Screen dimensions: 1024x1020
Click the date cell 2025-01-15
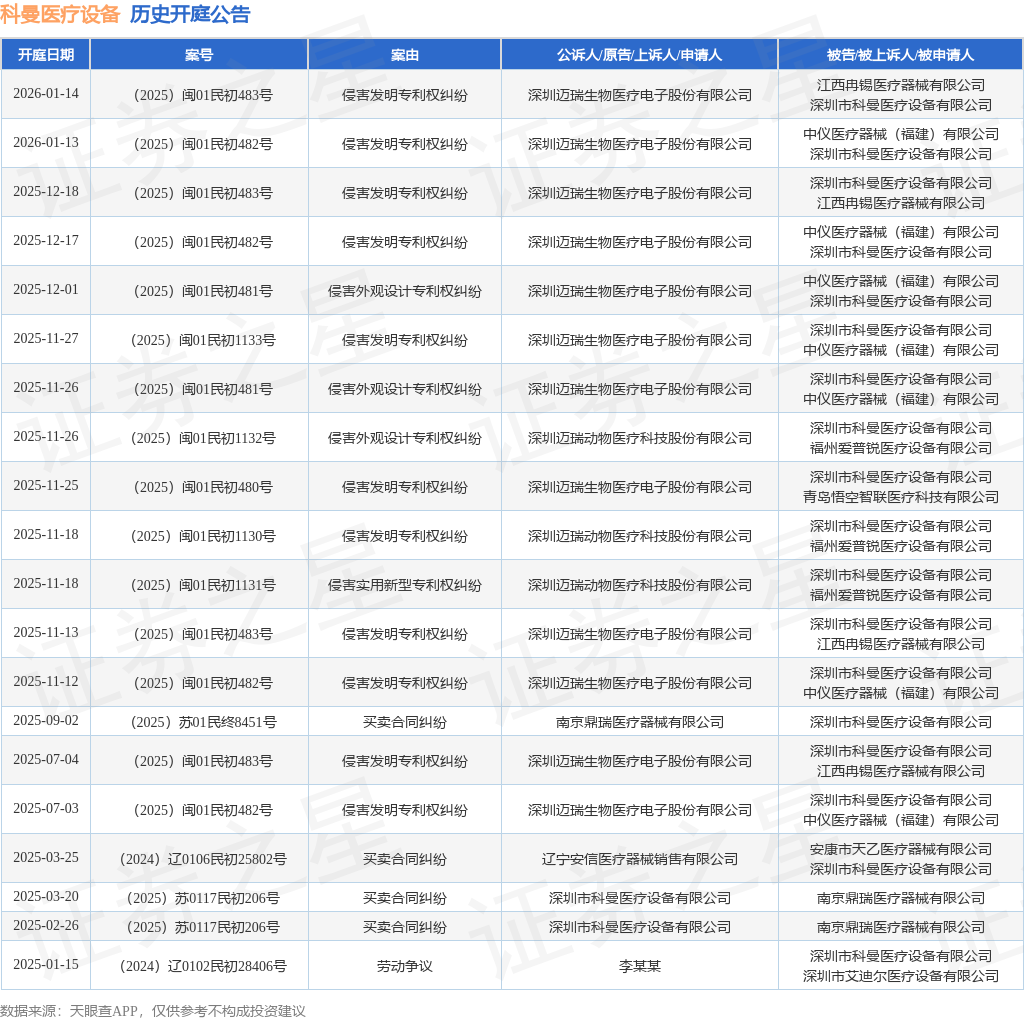tap(46, 964)
